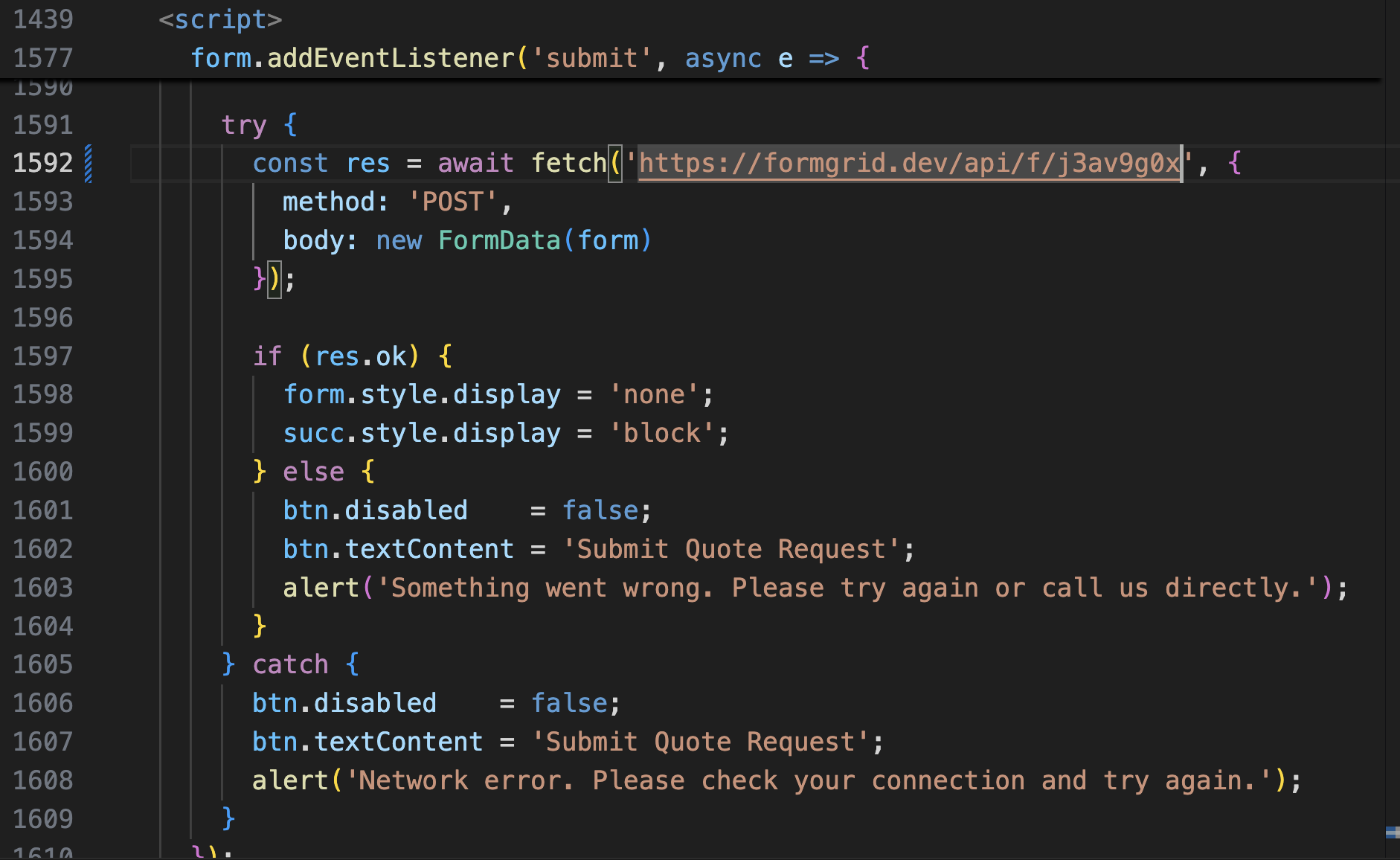Click the sticky <script> header line
The image size is (1400, 860).
(x=220, y=19)
